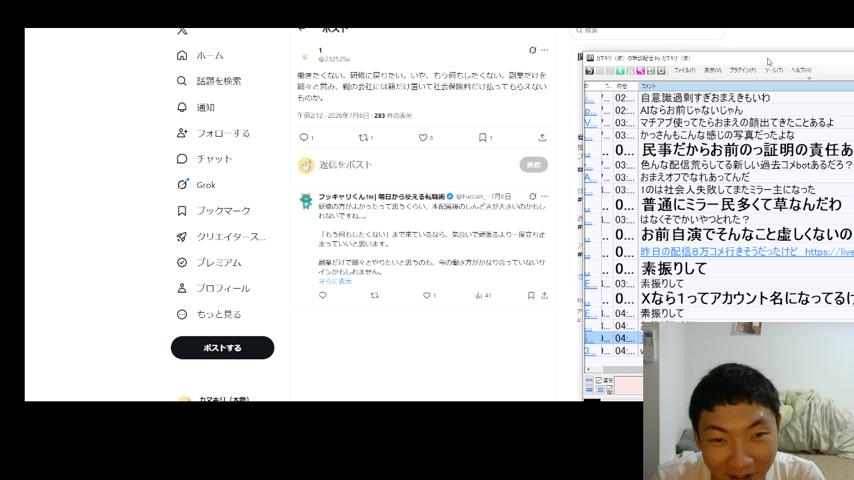View analytics of フッキャリくん's comment
This screenshot has height=480, width=854.
tap(483, 295)
